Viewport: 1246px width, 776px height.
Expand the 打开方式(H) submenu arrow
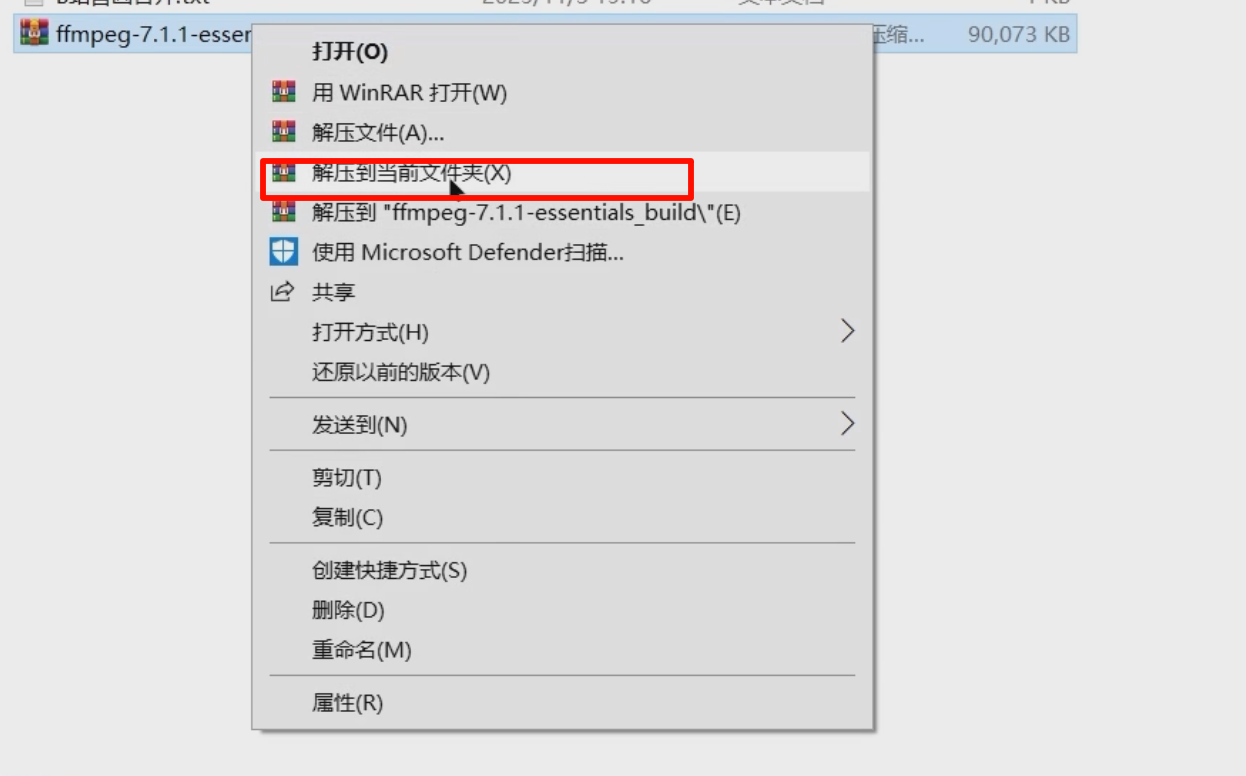click(x=847, y=331)
